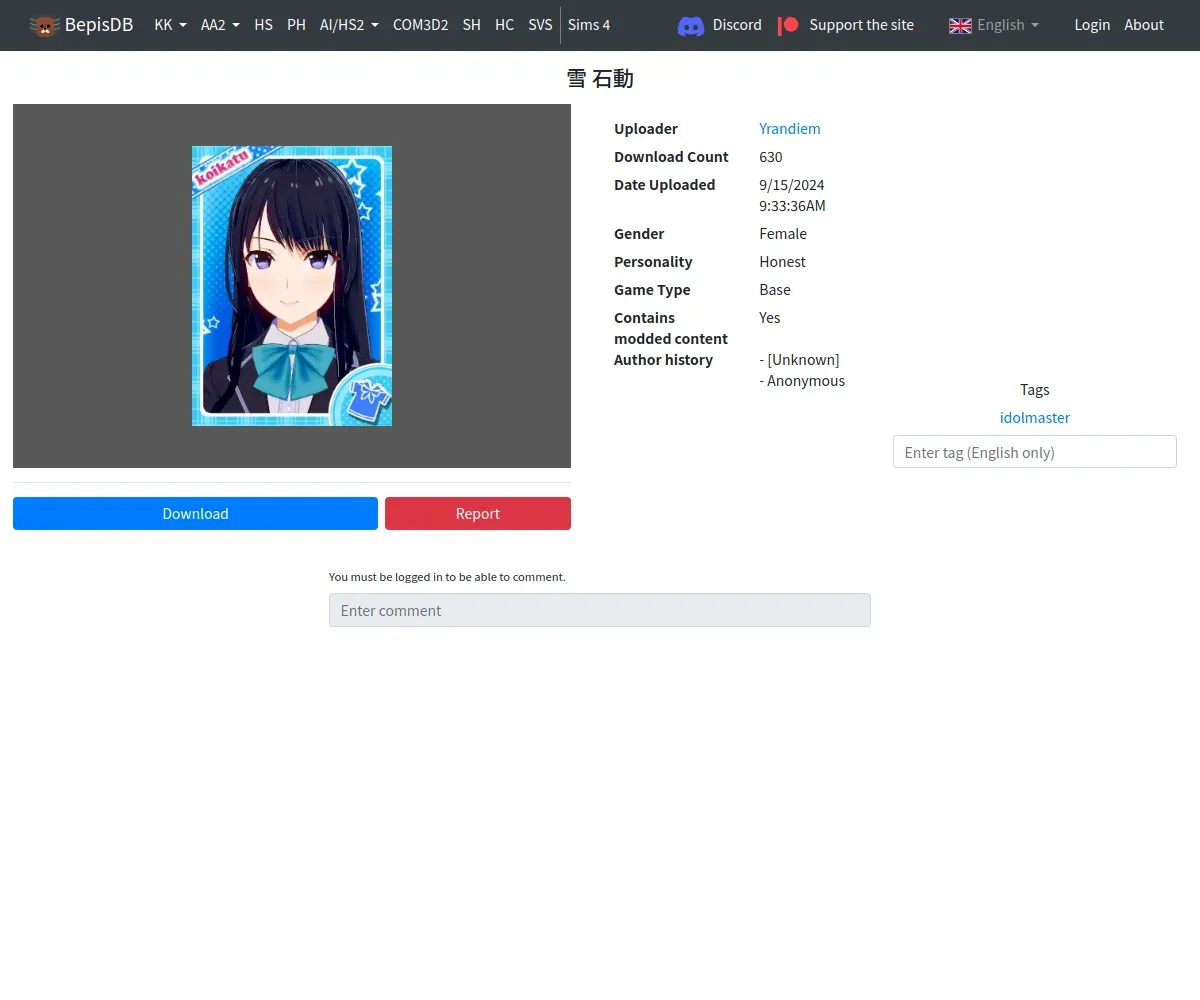
Task: Click the BepisDB site title
Action: 99,25
